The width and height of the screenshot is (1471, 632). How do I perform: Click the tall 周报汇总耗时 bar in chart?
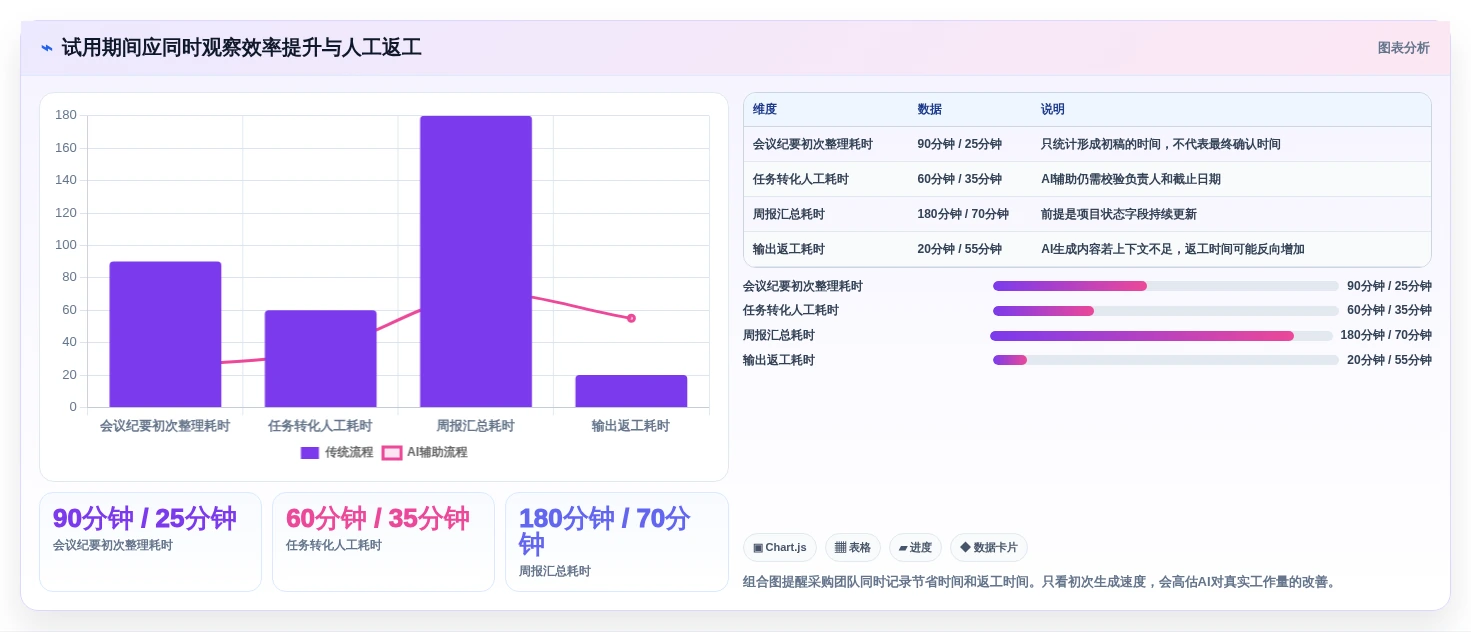click(x=476, y=261)
